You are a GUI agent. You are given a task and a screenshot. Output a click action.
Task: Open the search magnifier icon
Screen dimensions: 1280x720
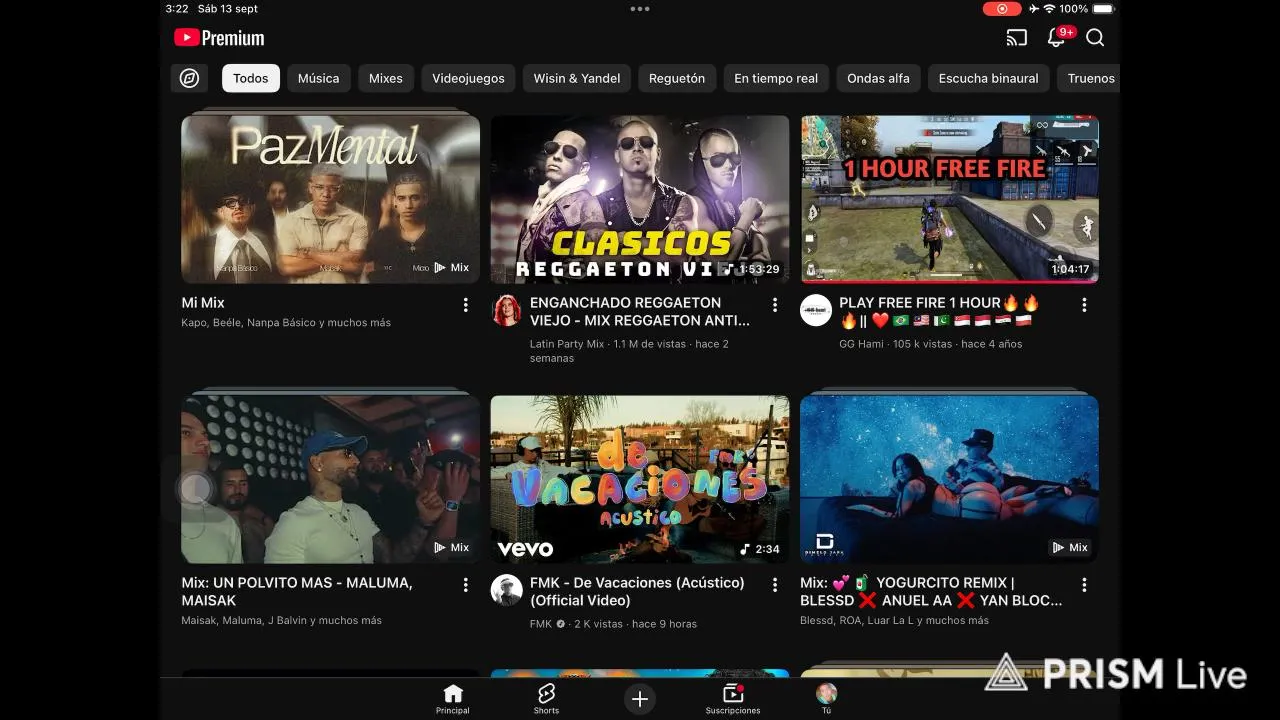tap(1095, 38)
